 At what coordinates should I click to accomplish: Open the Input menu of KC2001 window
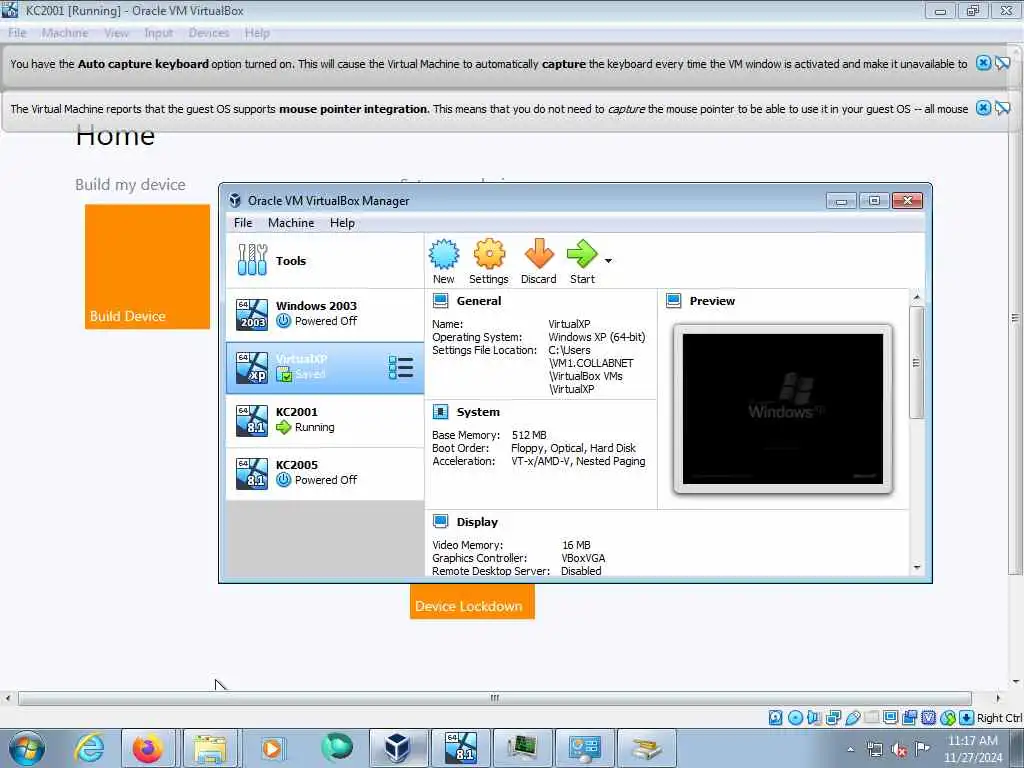tap(159, 33)
